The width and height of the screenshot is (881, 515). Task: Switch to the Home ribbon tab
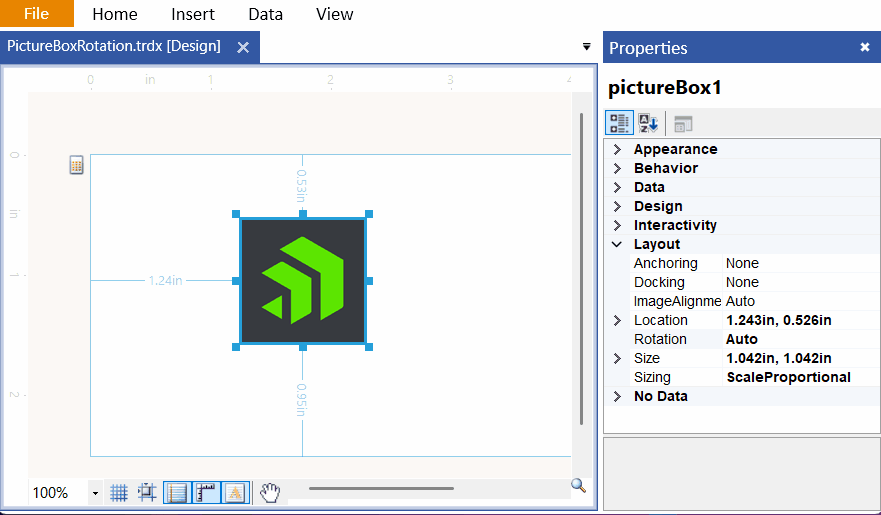(115, 14)
